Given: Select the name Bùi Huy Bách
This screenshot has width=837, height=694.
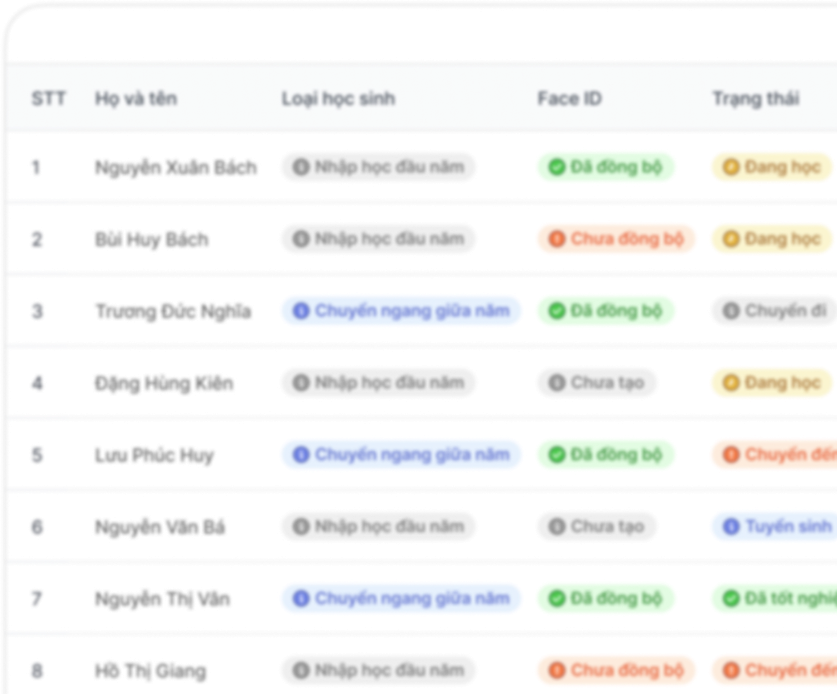Looking at the screenshot, I should click(152, 240).
